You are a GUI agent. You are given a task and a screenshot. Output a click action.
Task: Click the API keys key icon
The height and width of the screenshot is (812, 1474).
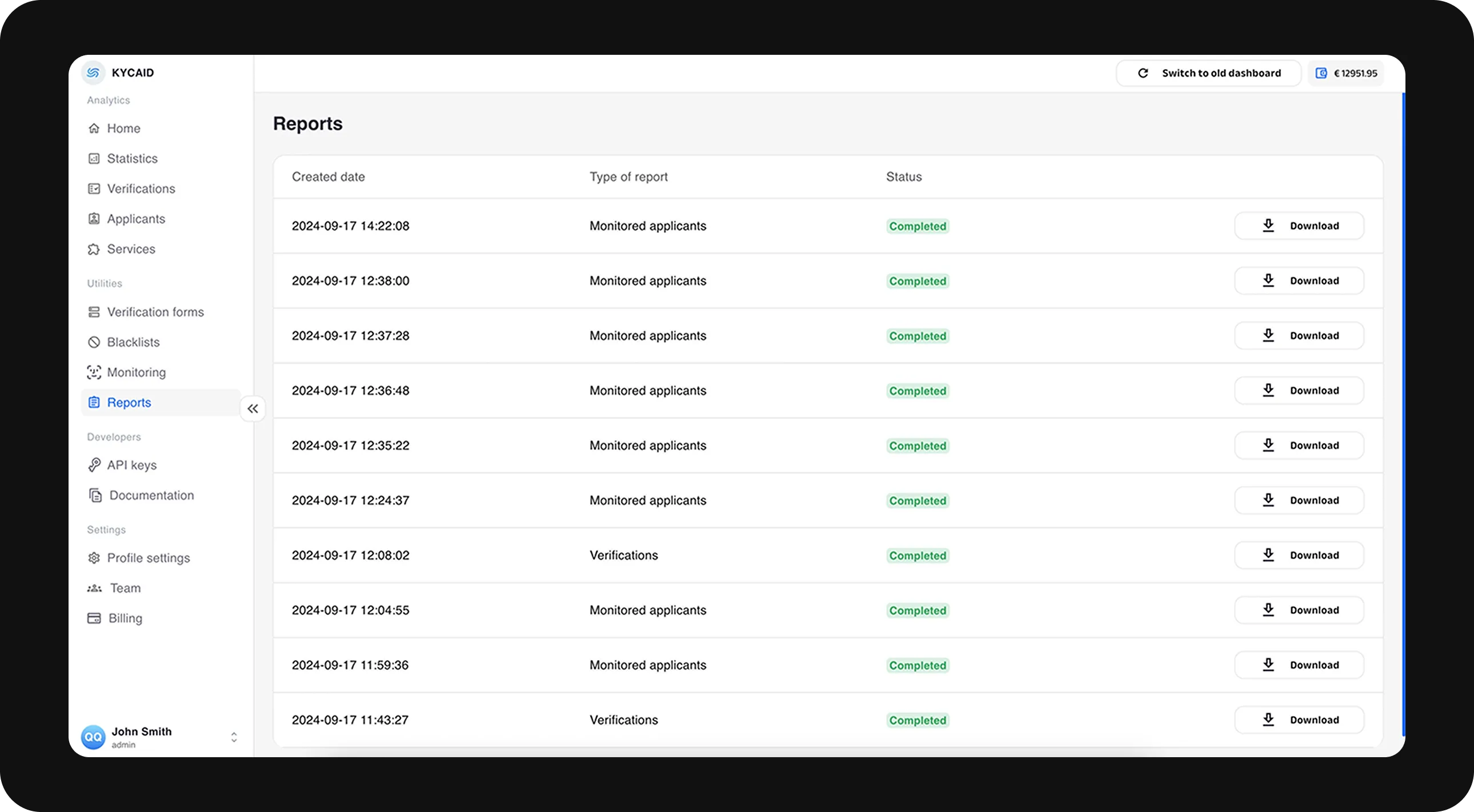pos(94,465)
